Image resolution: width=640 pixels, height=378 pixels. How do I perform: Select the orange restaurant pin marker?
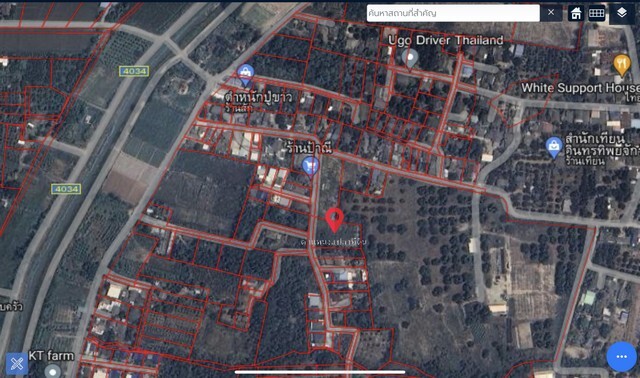[622, 65]
